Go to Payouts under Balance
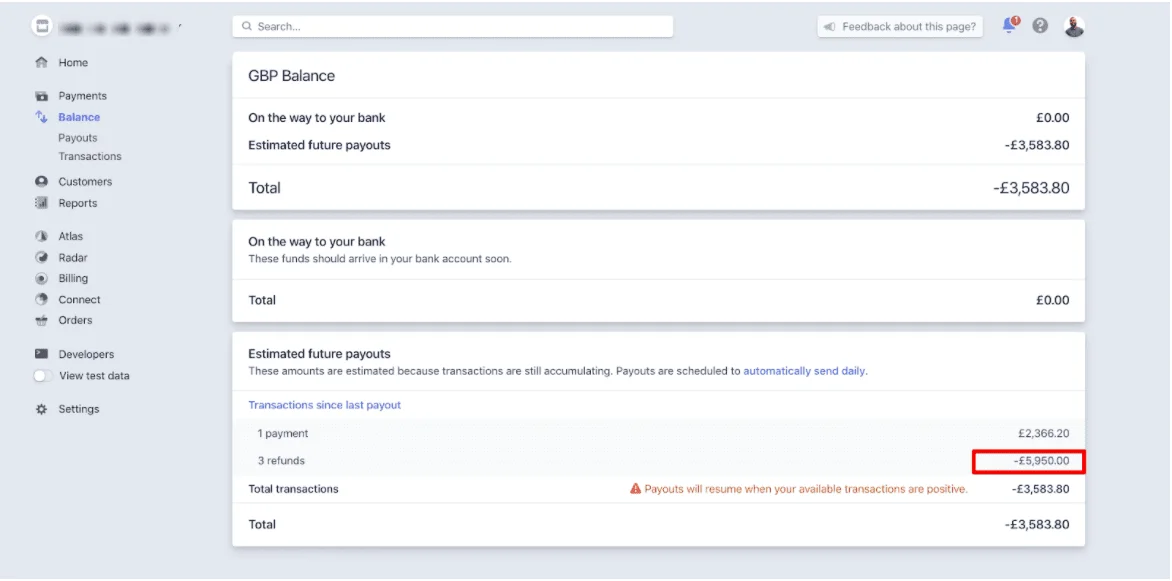The height and width of the screenshot is (581, 1172). [x=78, y=138]
